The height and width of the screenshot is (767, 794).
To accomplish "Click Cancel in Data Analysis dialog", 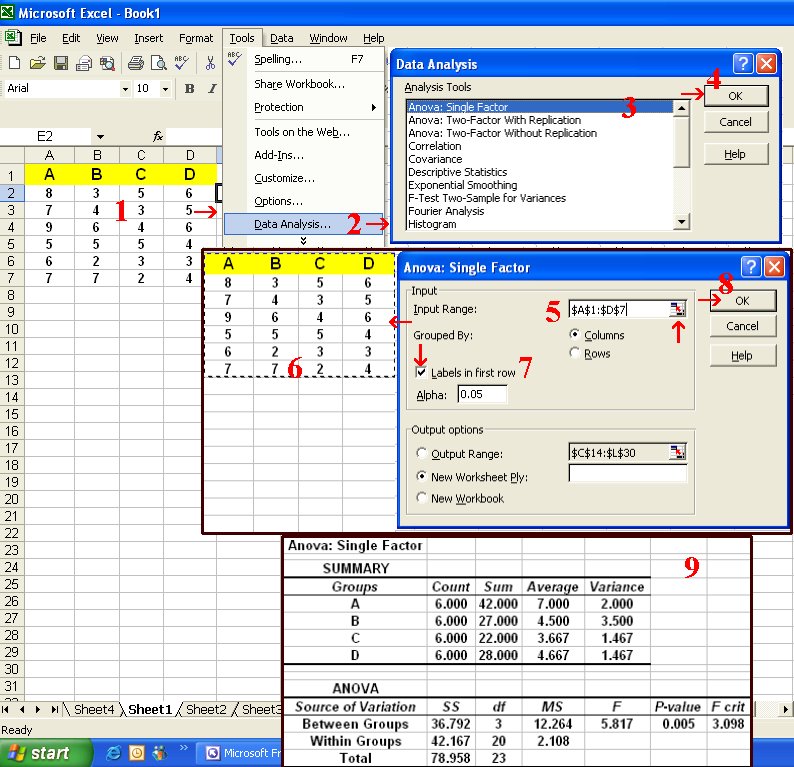I will pyautogui.click(x=736, y=122).
